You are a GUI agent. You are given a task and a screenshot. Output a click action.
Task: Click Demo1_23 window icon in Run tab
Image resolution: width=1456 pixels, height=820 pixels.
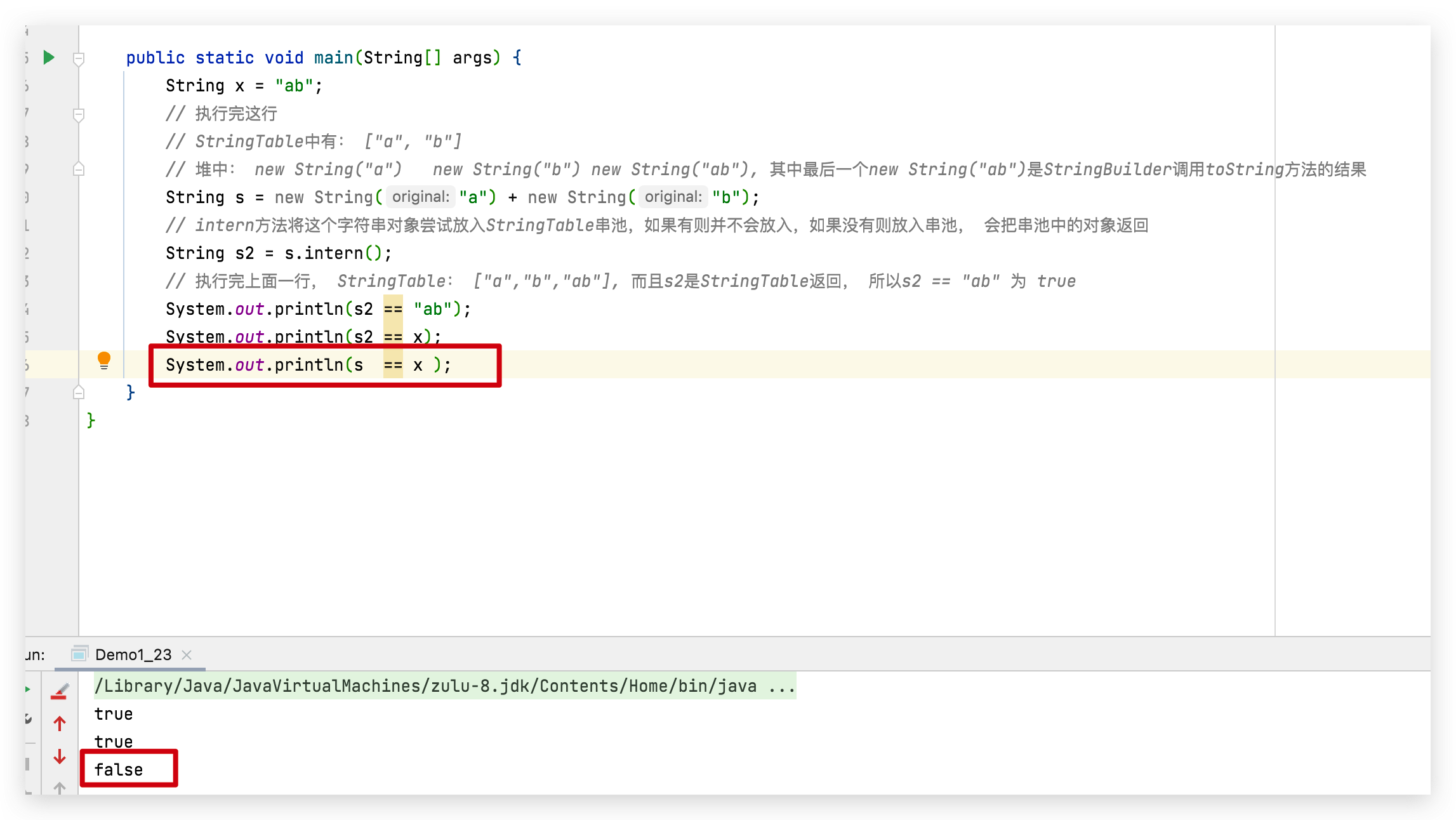(79, 654)
